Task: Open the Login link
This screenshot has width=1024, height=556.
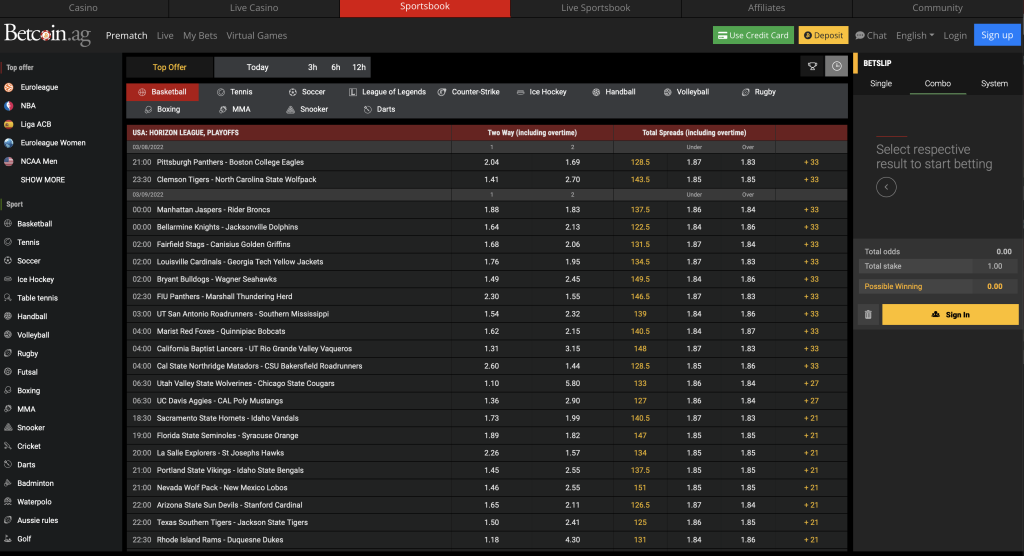Action: click(955, 35)
